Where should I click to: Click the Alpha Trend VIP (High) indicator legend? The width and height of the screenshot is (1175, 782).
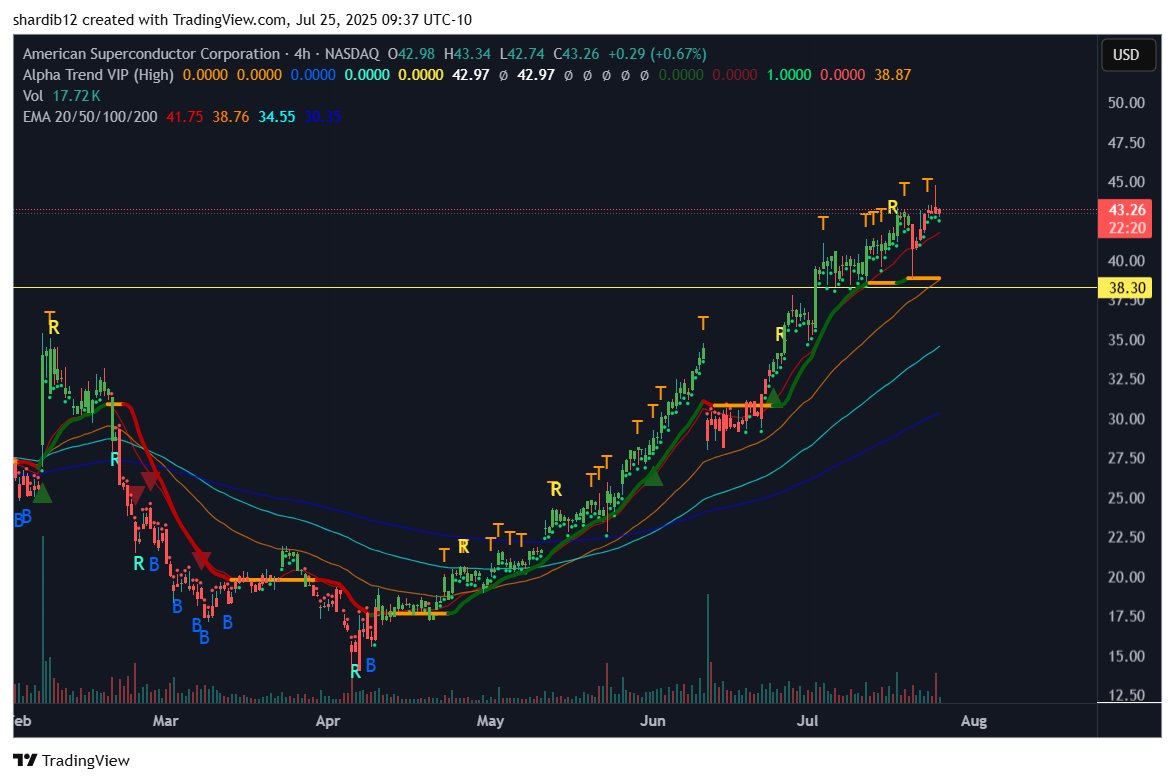pyautogui.click(x=98, y=75)
